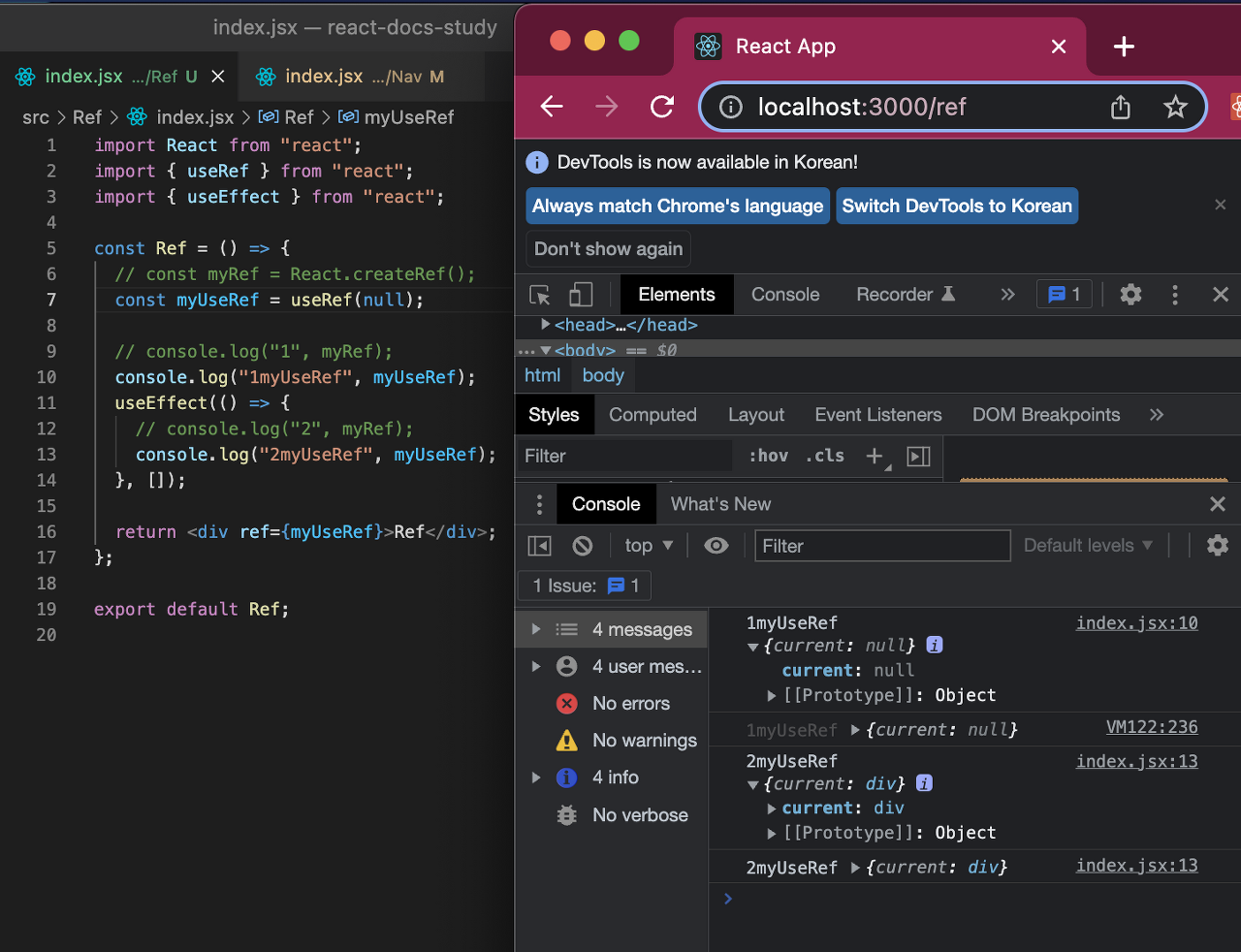
Task: Close the React App browser tab
Action: pos(1059,47)
